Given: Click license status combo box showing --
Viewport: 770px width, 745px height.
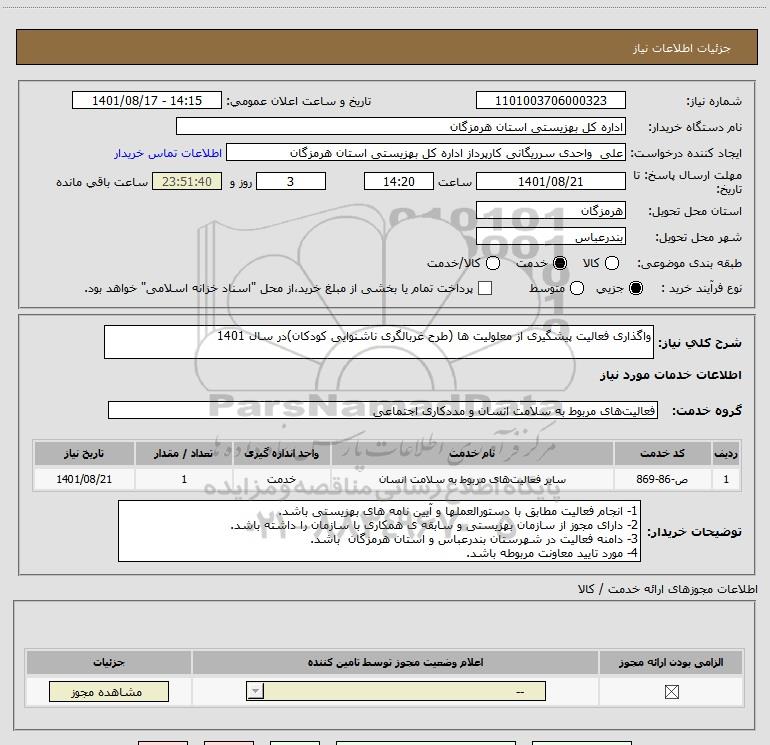Looking at the screenshot, I should 396,691.
